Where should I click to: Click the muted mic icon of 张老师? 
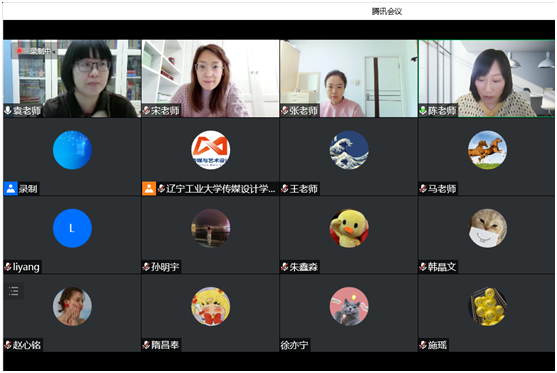[285, 110]
